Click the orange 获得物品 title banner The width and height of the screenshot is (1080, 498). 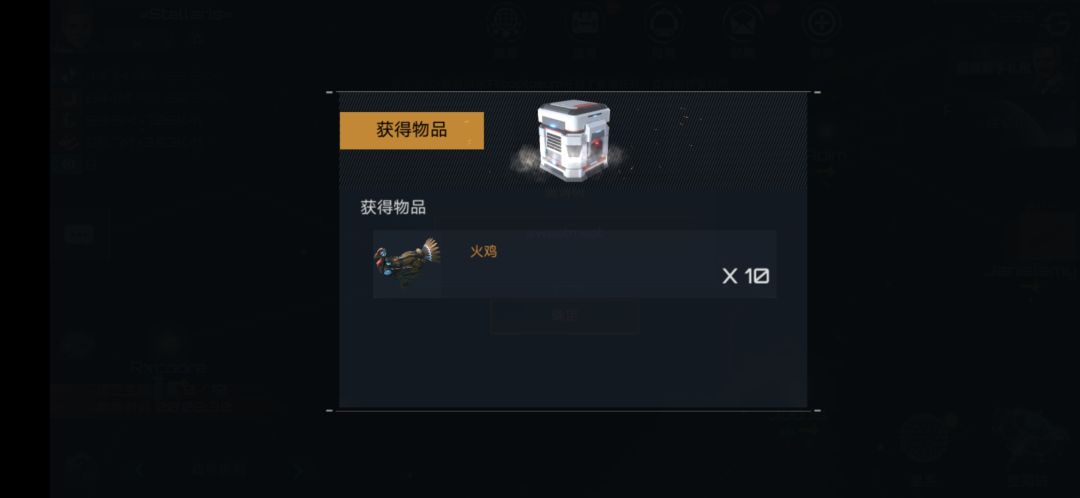411,130
